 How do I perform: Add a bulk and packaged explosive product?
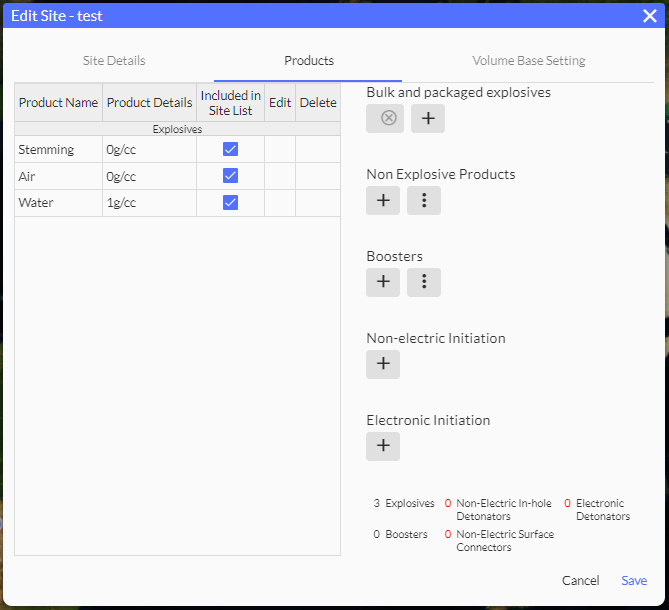click(x=427, y=118)
